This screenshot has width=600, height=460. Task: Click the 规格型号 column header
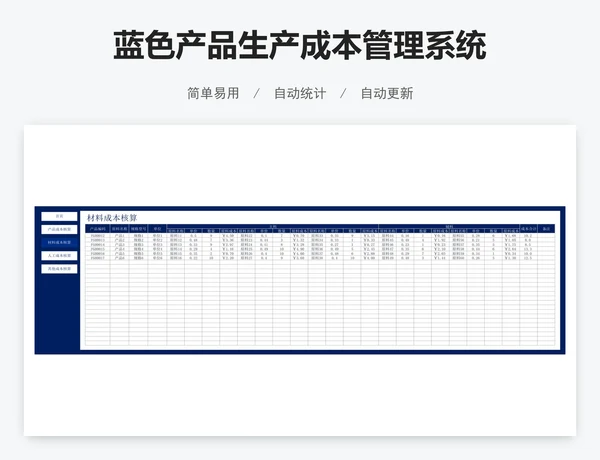(x=138, y=229)
